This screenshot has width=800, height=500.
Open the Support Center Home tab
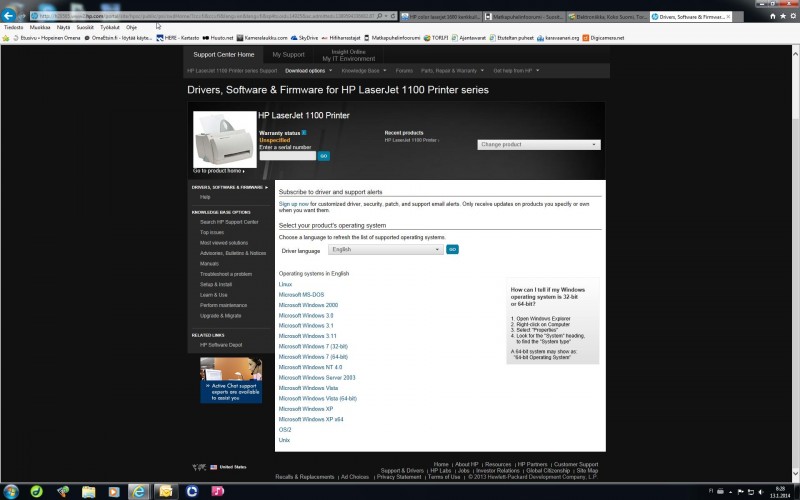tap(224, 54)
